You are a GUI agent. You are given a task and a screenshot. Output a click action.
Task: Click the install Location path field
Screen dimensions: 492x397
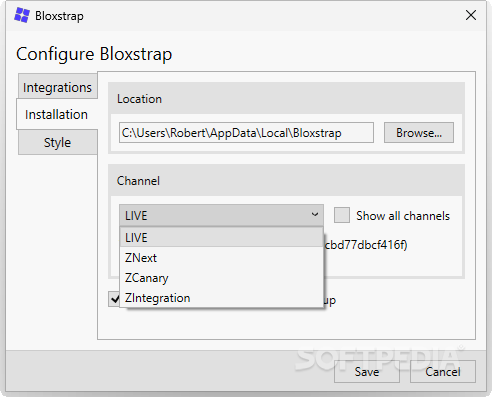click(x=246, y=133)
